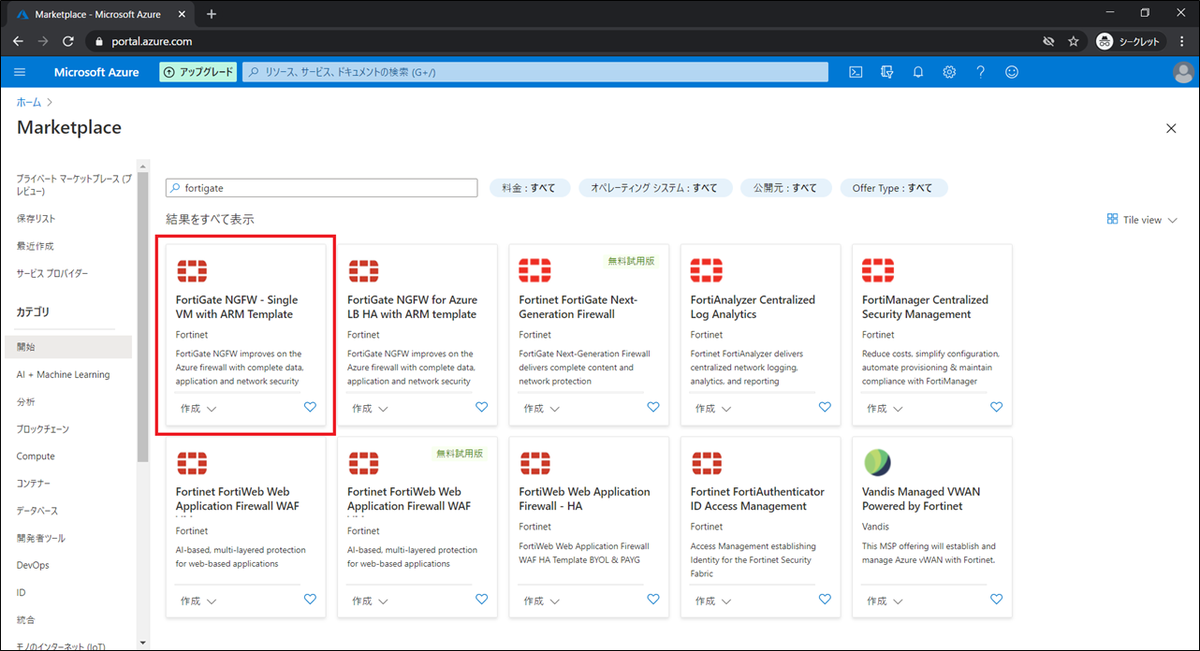Favorite FortiGate NGFW for Azure LB HA
This screenshot has height=651, width=1200.
point(482,407)
